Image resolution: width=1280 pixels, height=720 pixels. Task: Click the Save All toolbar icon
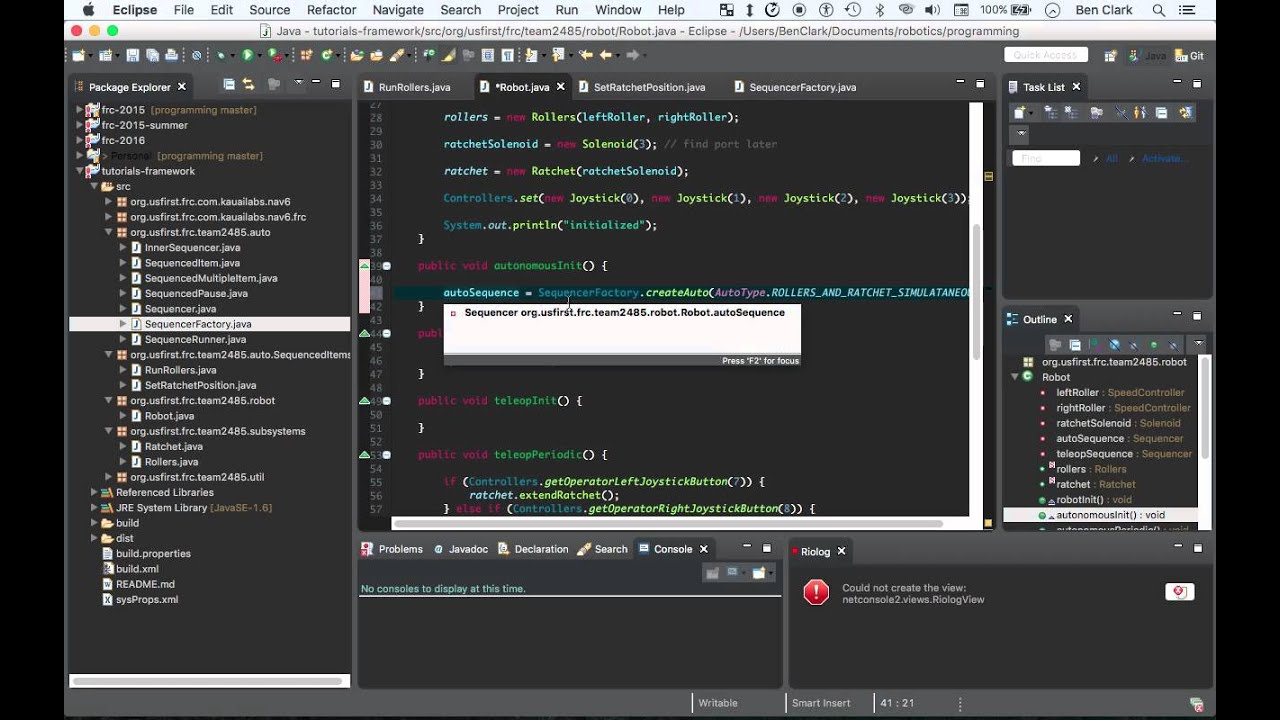(152, 56)
